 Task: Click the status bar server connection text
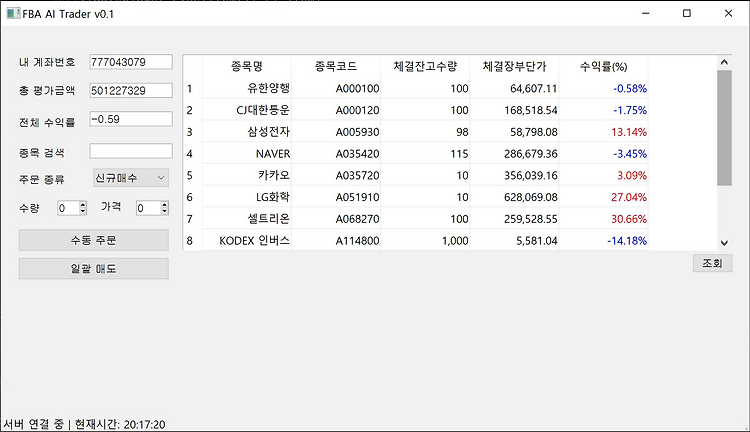pos(33,424)
